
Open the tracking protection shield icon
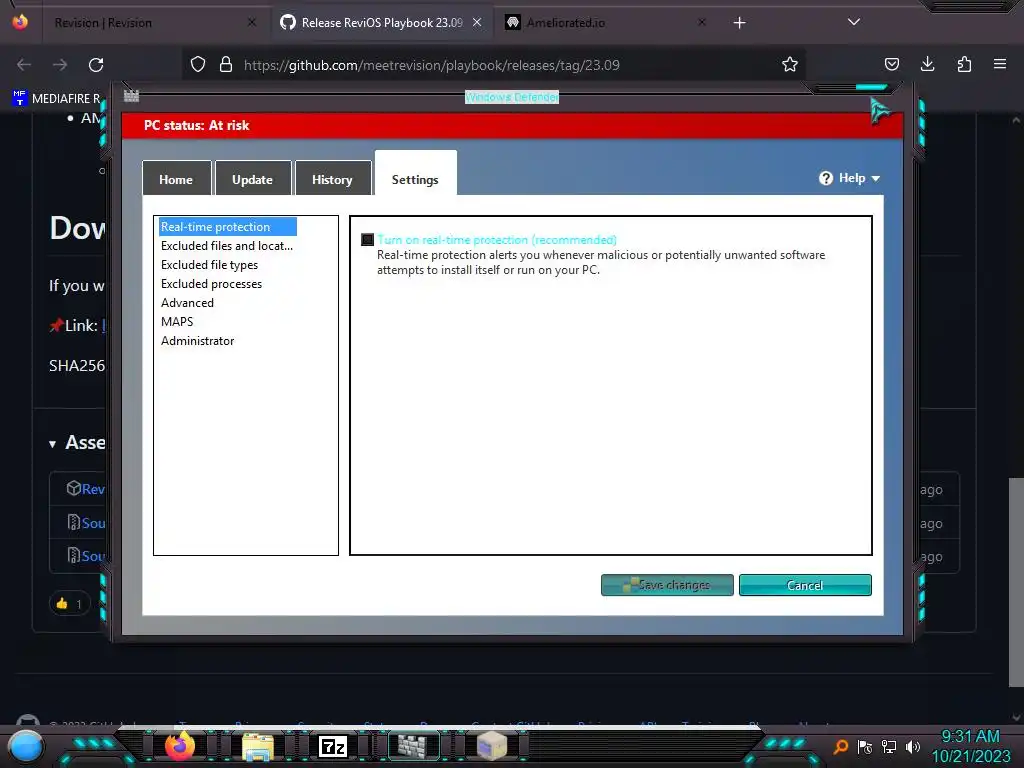click(198, 64)
